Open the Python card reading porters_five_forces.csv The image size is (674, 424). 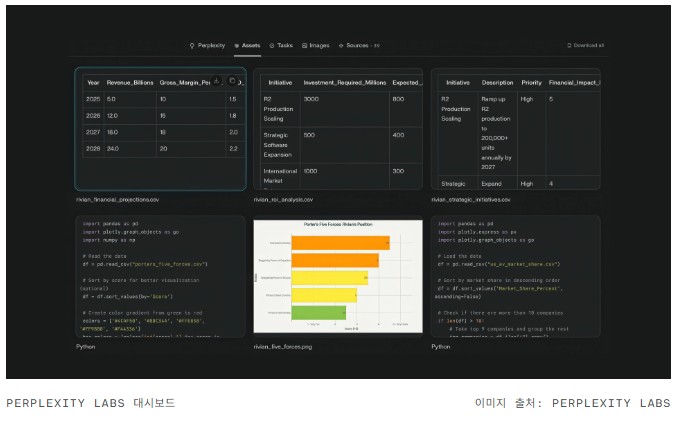pos(161,277)
